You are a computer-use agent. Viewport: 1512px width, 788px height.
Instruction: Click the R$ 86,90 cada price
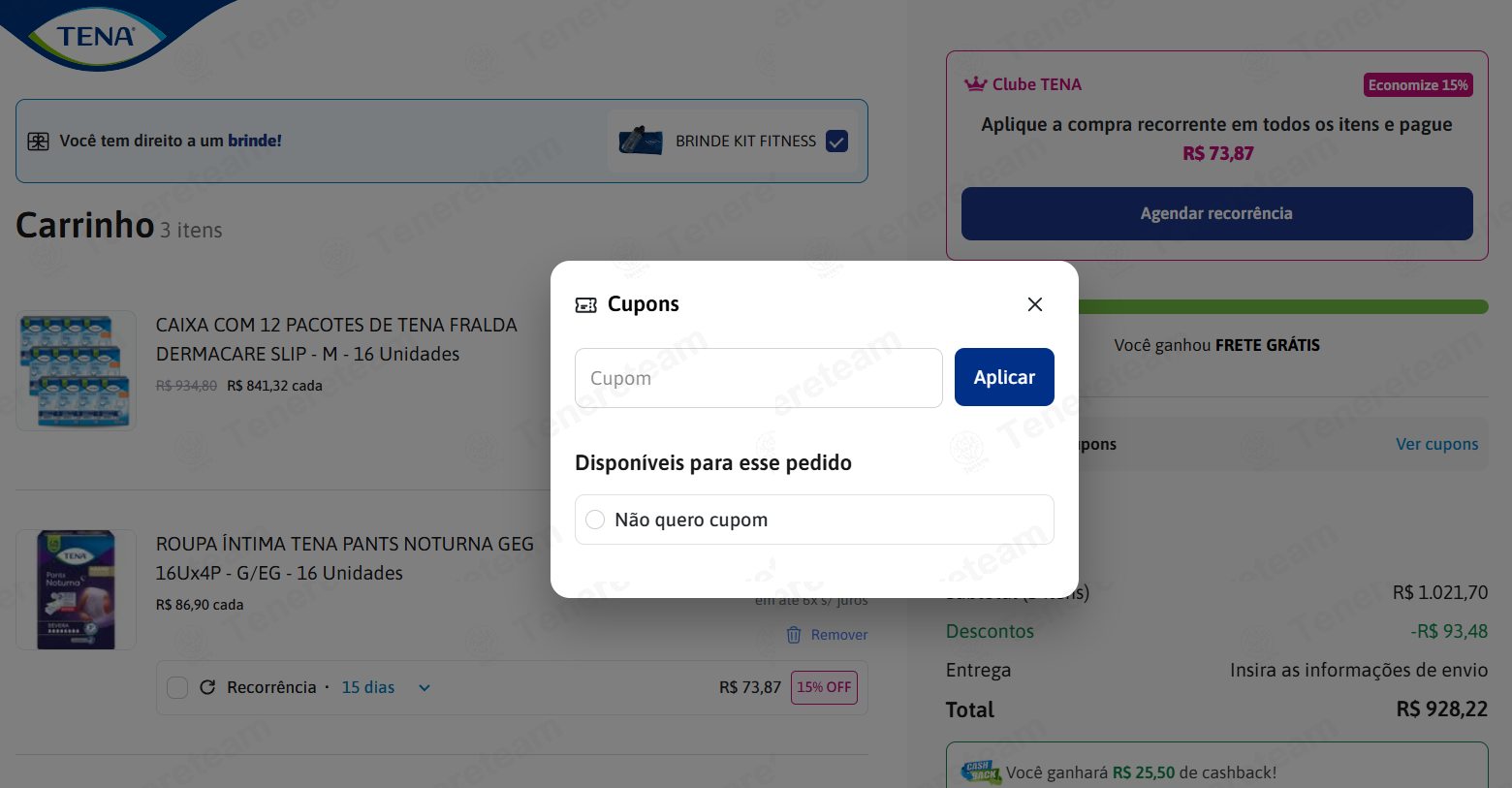click(x=200, y=605)
